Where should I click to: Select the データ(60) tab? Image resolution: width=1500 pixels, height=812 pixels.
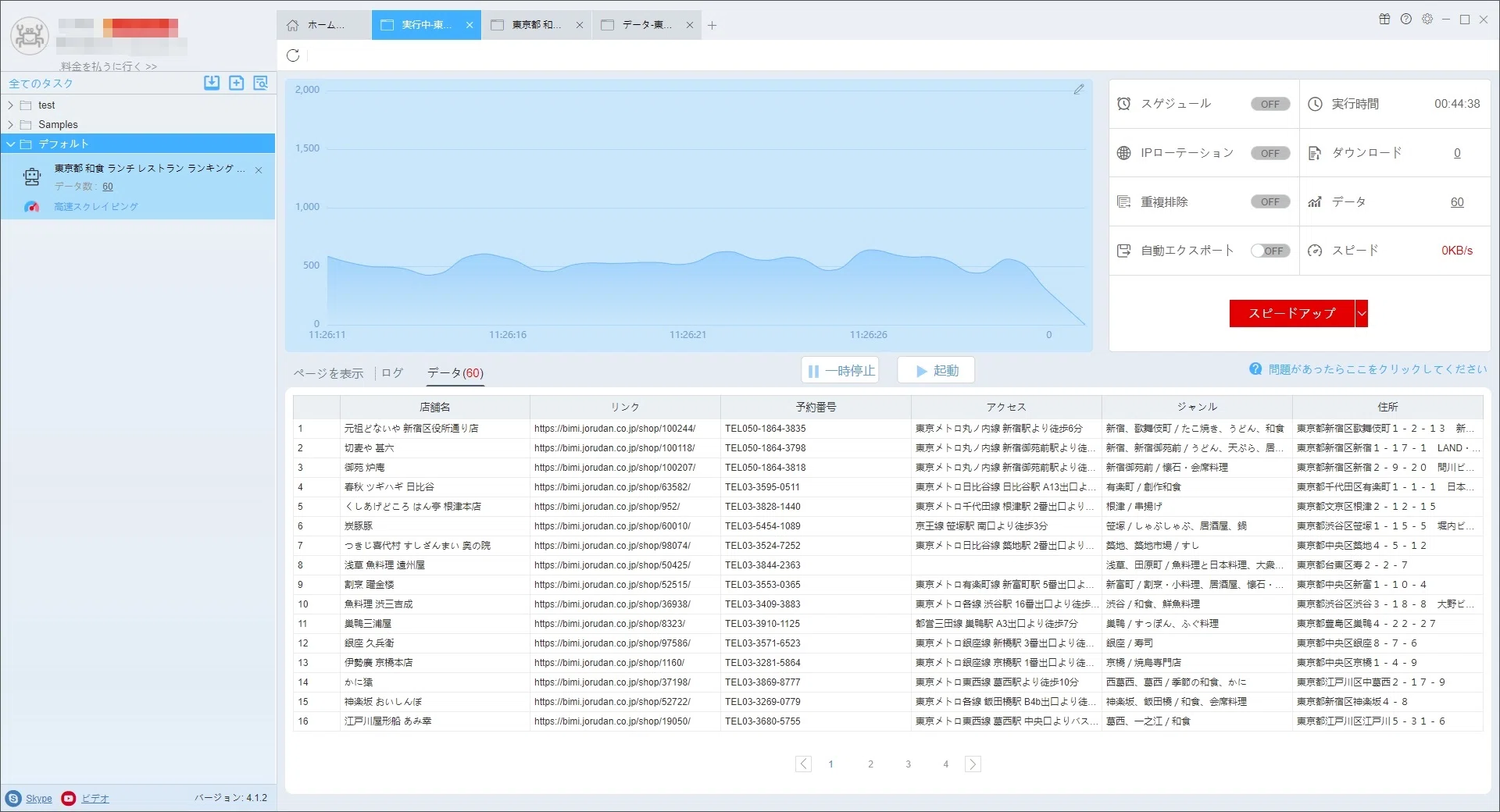point(455,373)
